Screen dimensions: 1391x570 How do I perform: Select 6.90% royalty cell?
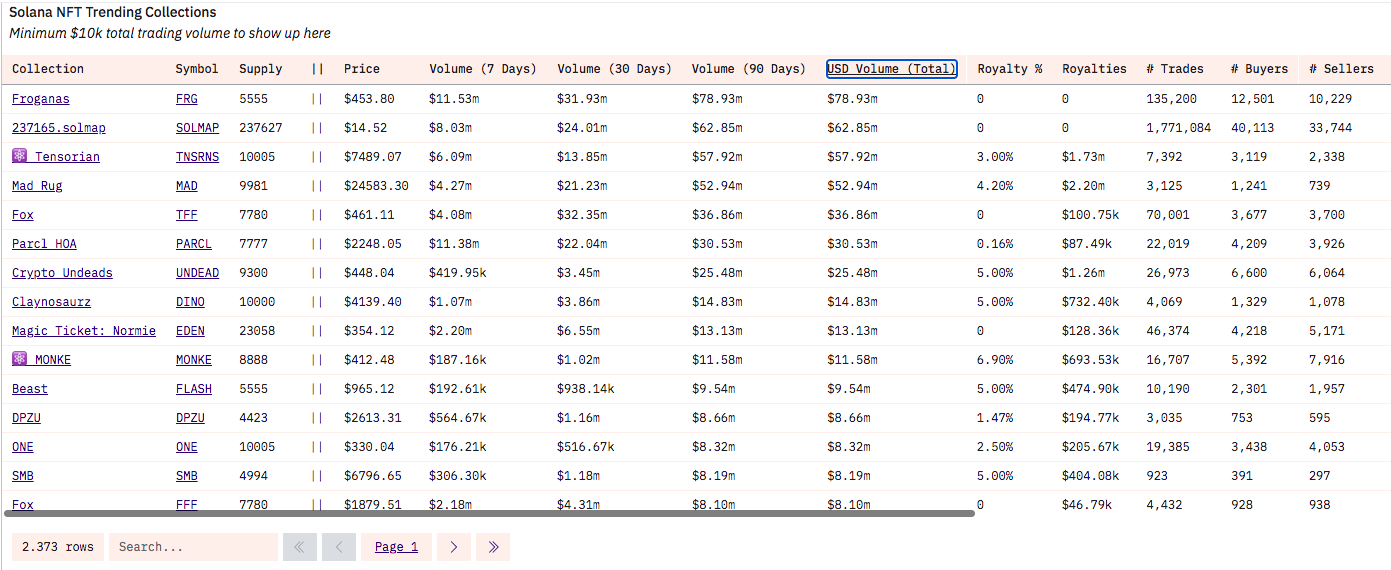click(995, 360)
